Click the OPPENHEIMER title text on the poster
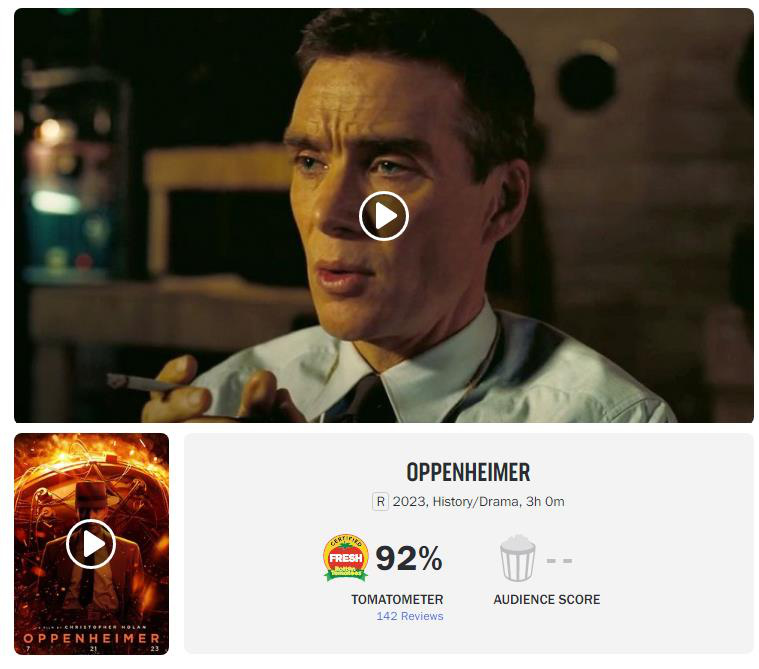This screenshot has width=759, height=669. click(x=91, y=638)
